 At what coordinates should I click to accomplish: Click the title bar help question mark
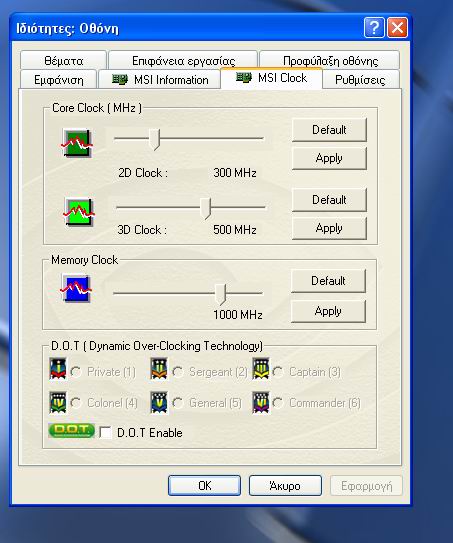(374, 27)
